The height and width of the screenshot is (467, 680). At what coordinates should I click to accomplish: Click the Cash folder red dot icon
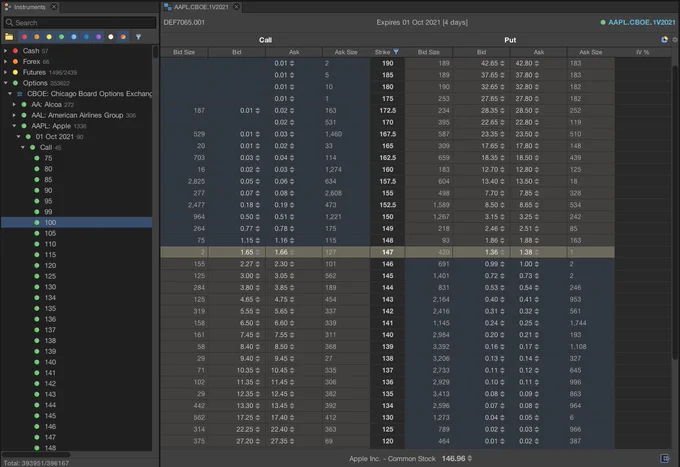15,51
